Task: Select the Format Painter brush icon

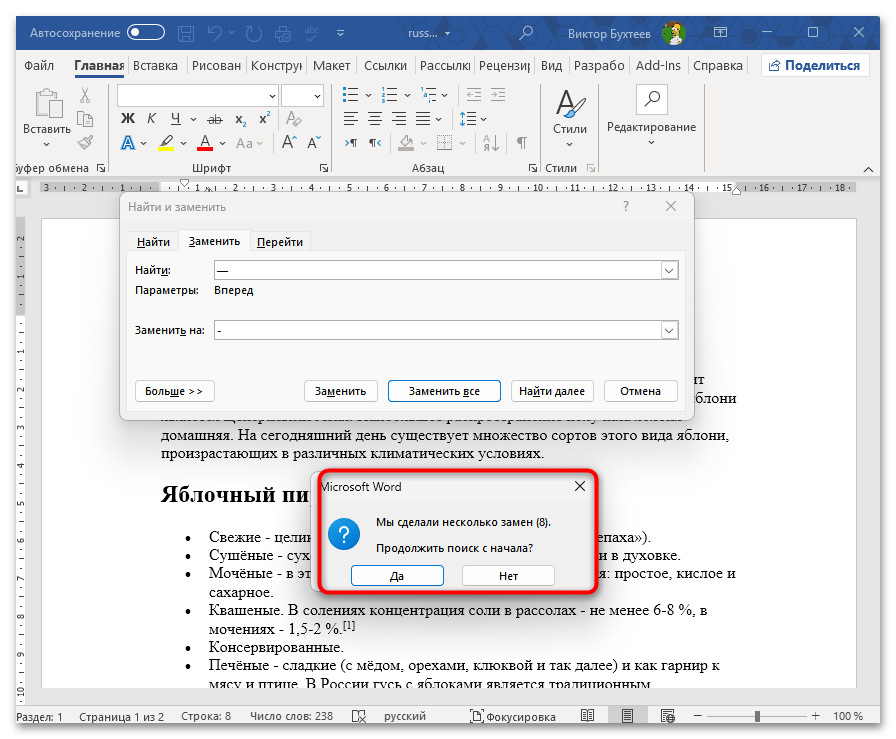Action: [x=85, y=142]
